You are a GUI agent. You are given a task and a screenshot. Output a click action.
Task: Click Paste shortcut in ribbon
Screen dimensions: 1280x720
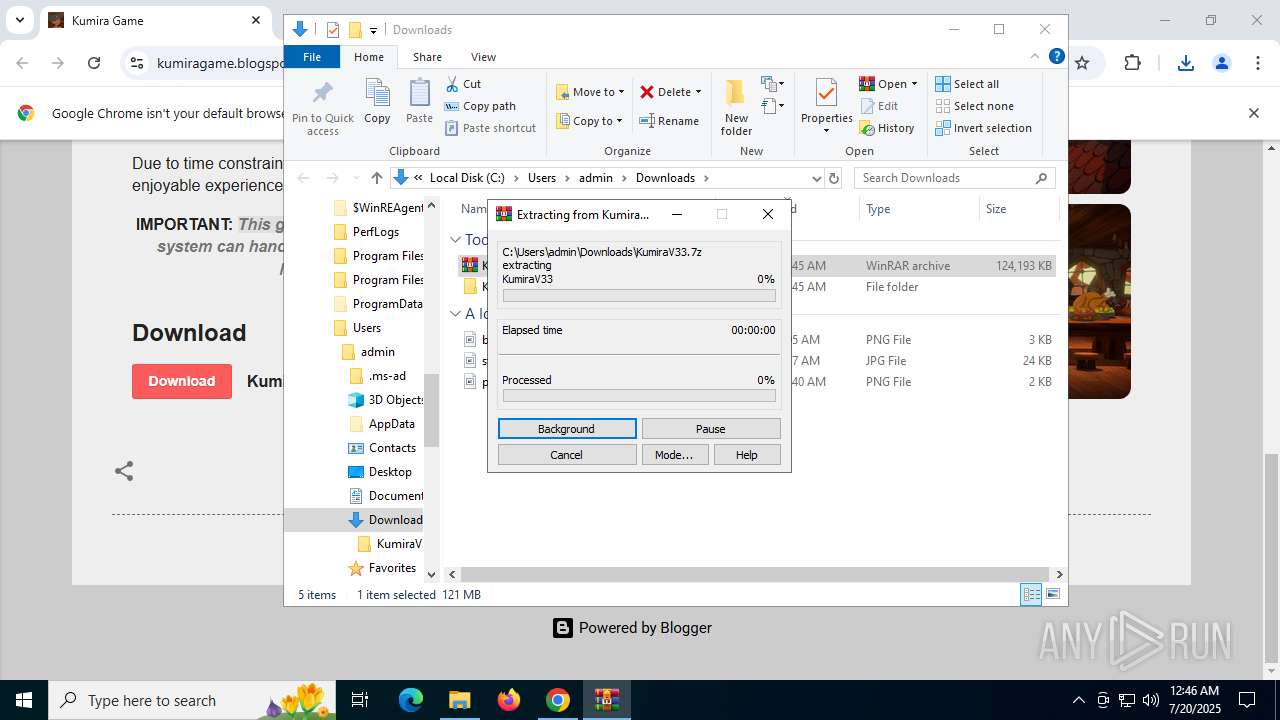click(490, 128)
